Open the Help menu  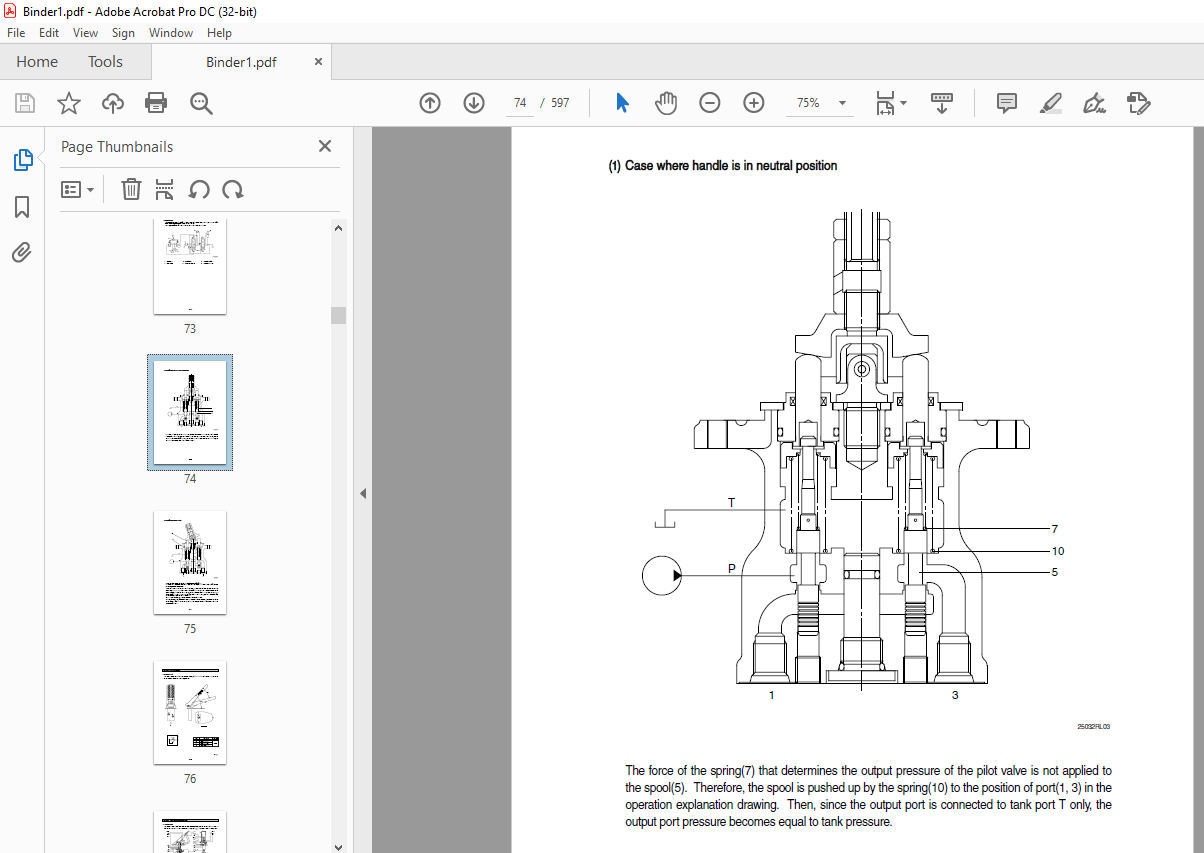coord(219,33)
